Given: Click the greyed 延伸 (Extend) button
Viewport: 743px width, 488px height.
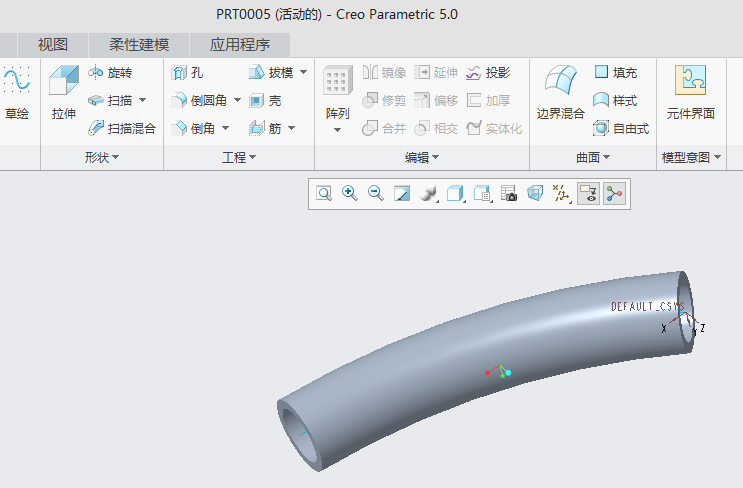Looking at the screenshot, I should (x=436, y=72).
